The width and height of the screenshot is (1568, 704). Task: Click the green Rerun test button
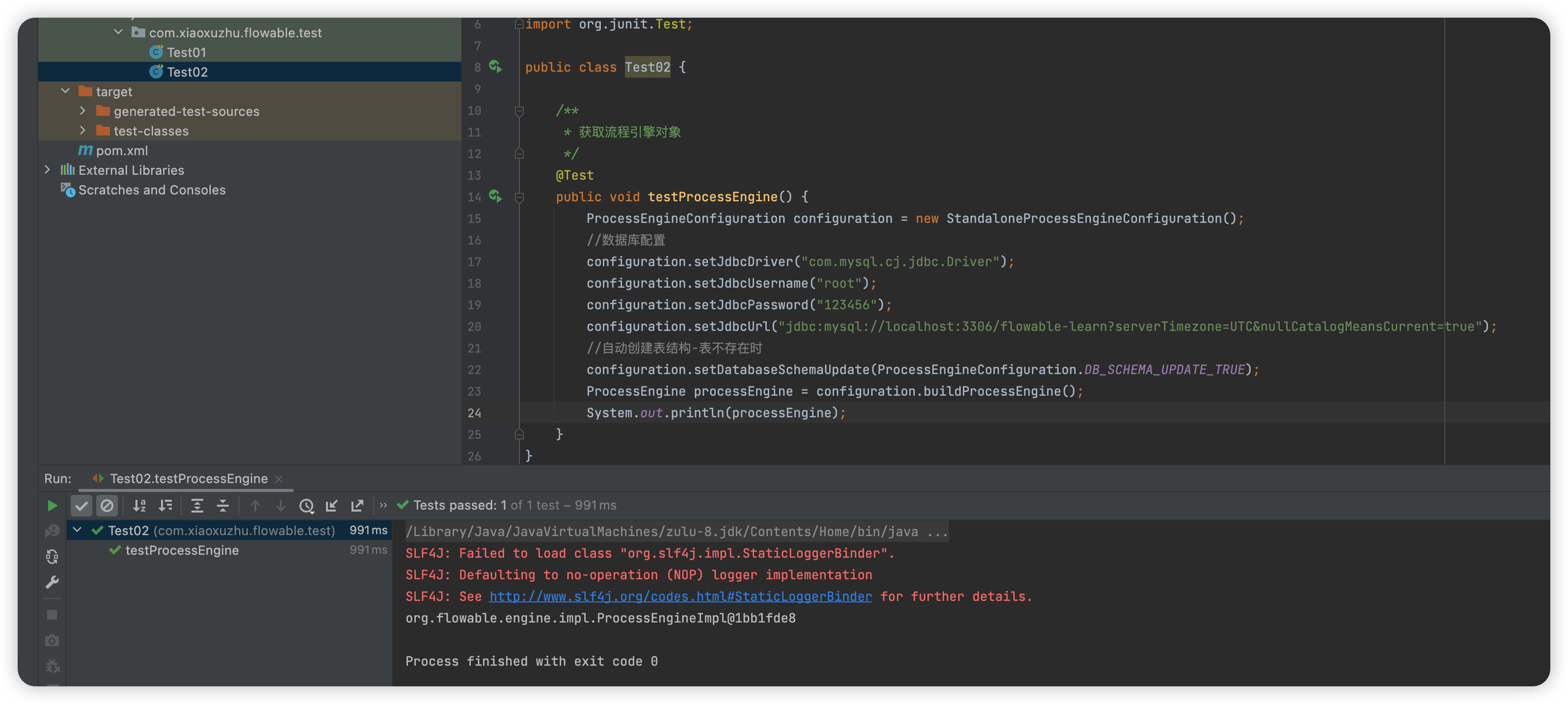[x=53, y=505]
